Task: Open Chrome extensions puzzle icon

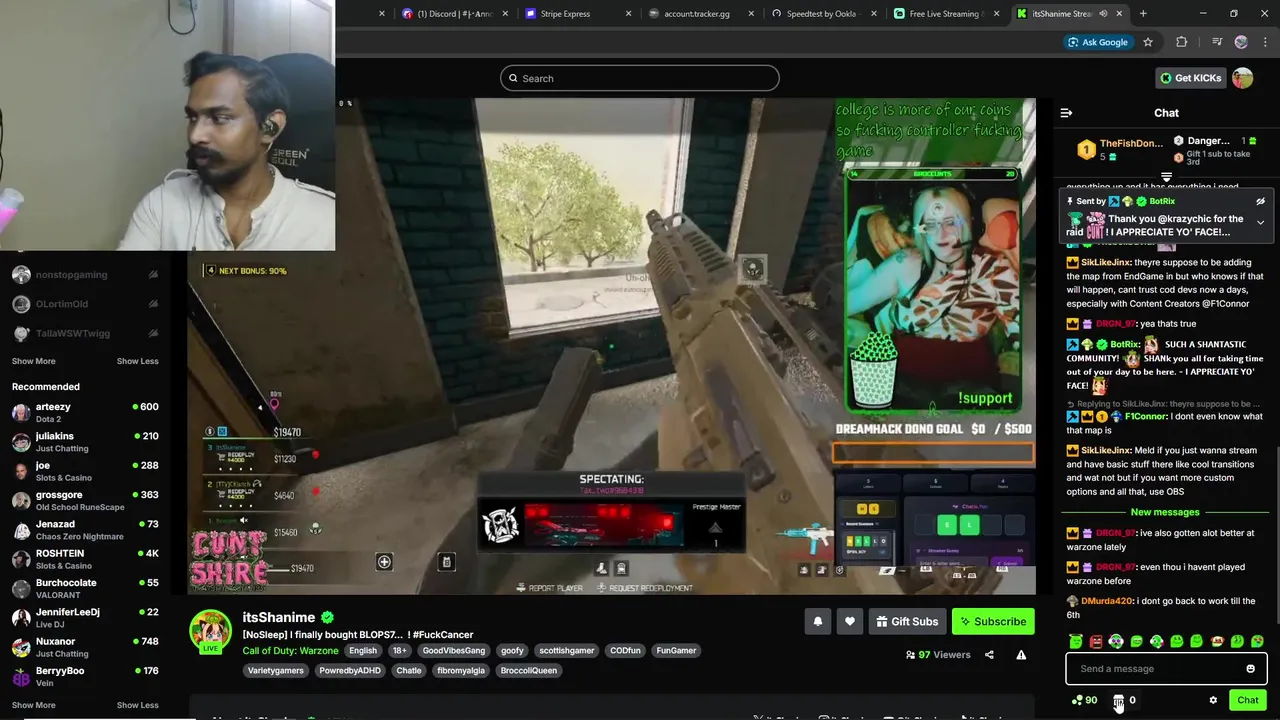Action: (x=1182, y=42)
